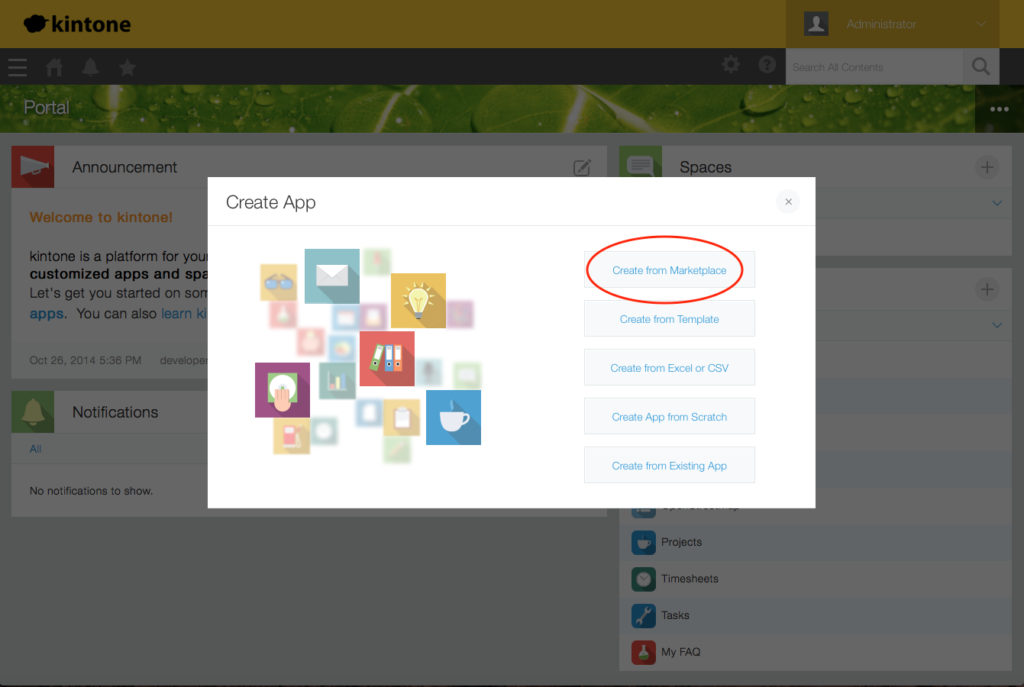The image size is (1024, 687).
Task: Select Create from Existing App
Action: pyautogui.click(x=669, y=466)
